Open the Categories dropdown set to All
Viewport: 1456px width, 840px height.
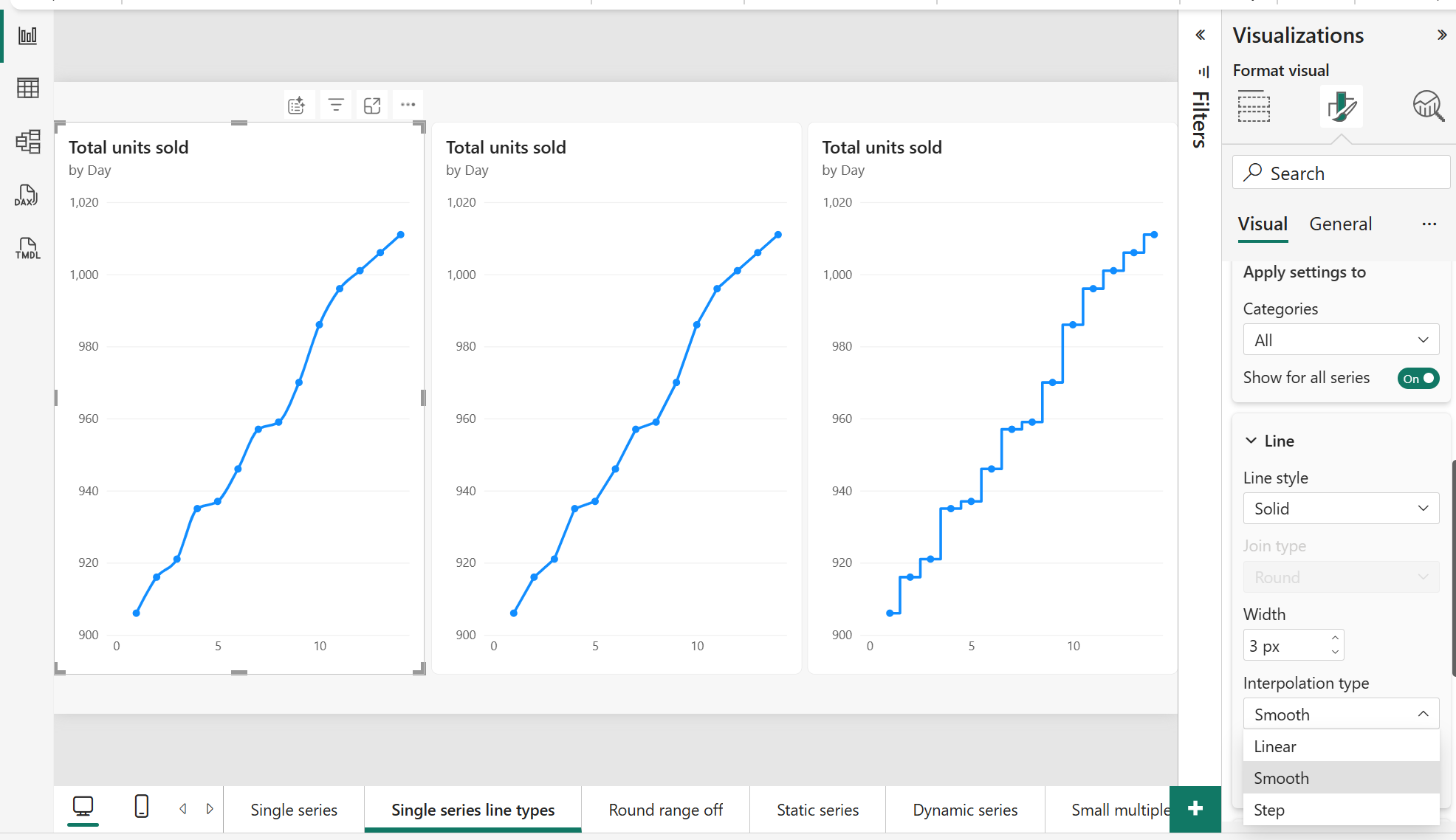click(x=1340, y=340)
